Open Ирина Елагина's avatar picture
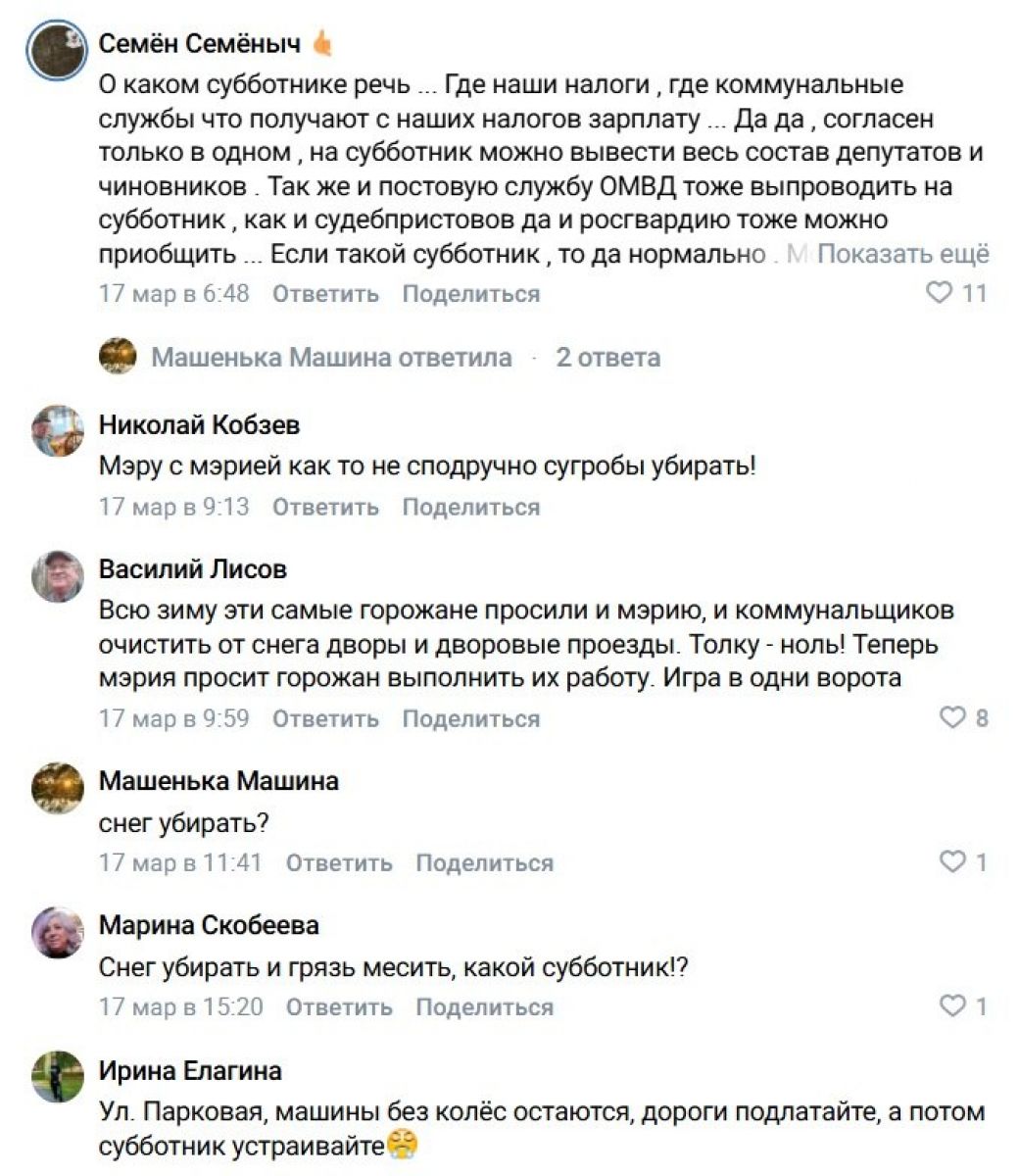The height and width of the screenshot is (1176, 1019). [x=58, y=1076]
